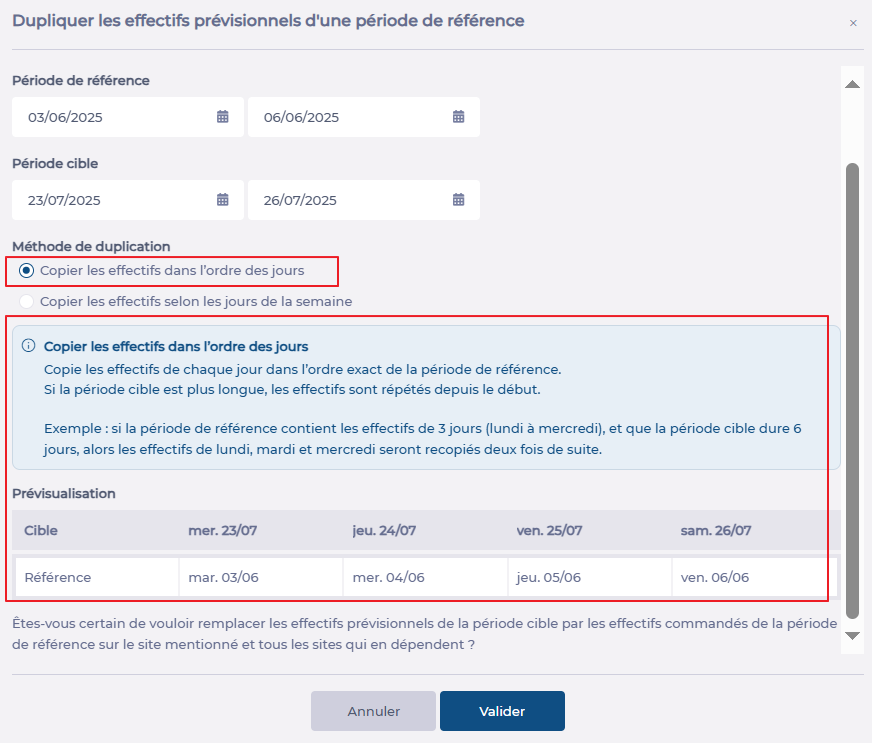Click the 03/06/2025 reference start date field
Image resolution: width=872 pixels, height=743 pixels.
point(115,117)
